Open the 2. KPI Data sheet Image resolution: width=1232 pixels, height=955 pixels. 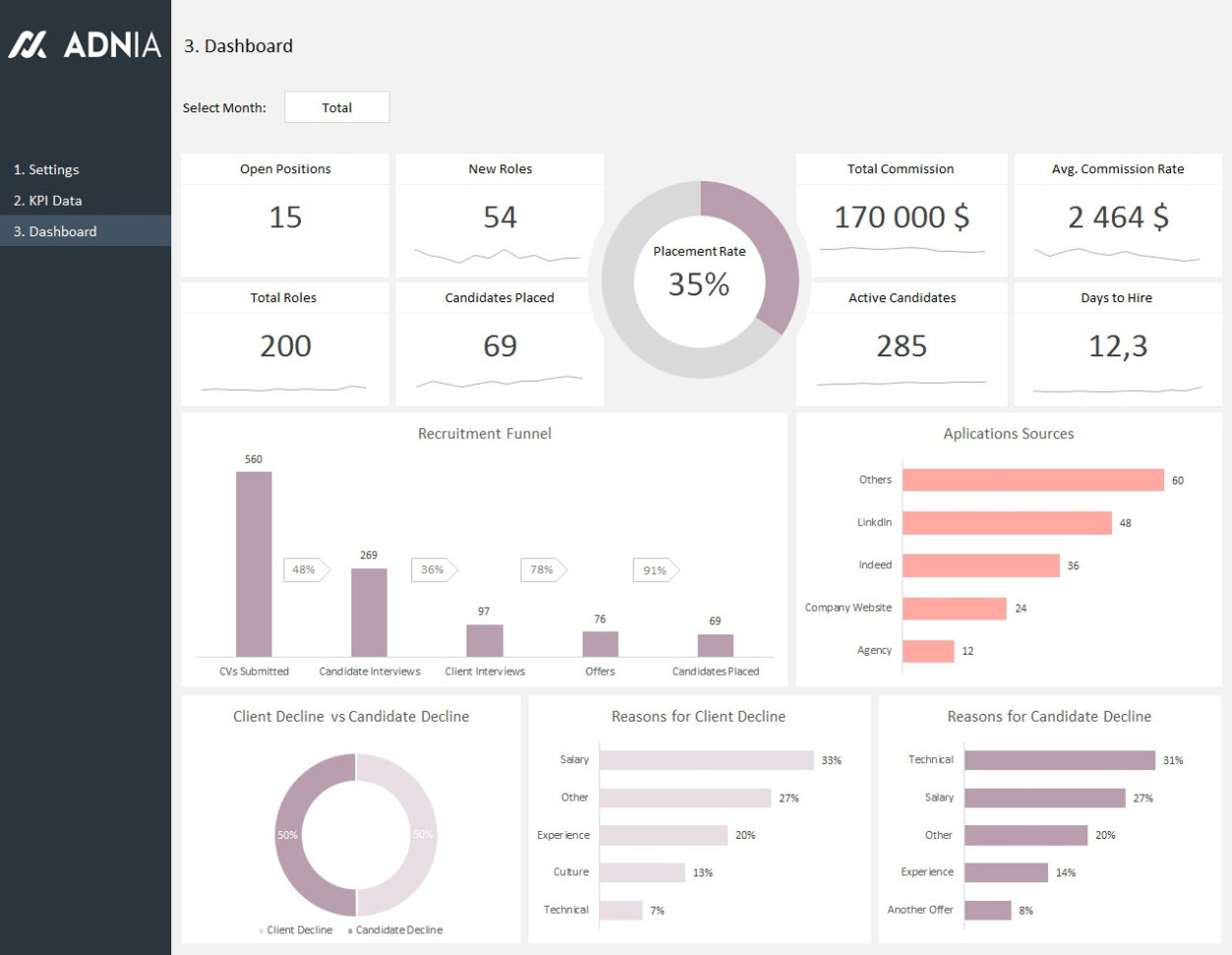[46, 200]
